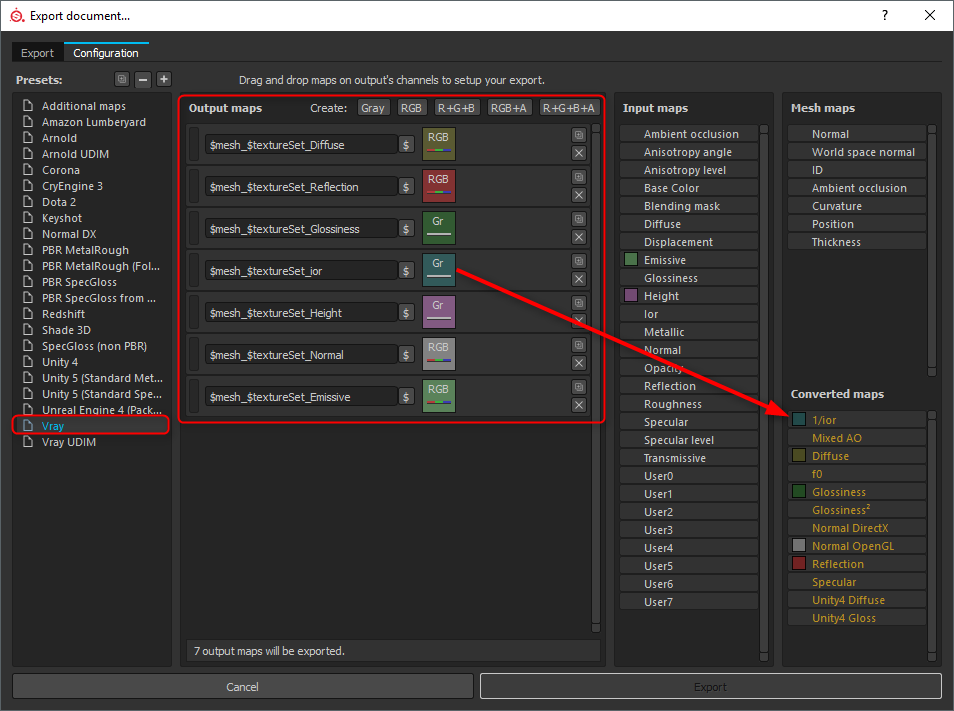The image size is (954, 711).
Task: Duplicate the ior output map row
Action: tap(579, 261)
